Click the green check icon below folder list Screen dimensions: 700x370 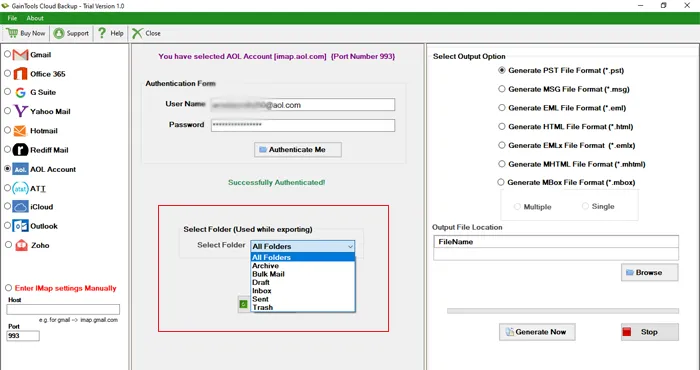point(243,304)
